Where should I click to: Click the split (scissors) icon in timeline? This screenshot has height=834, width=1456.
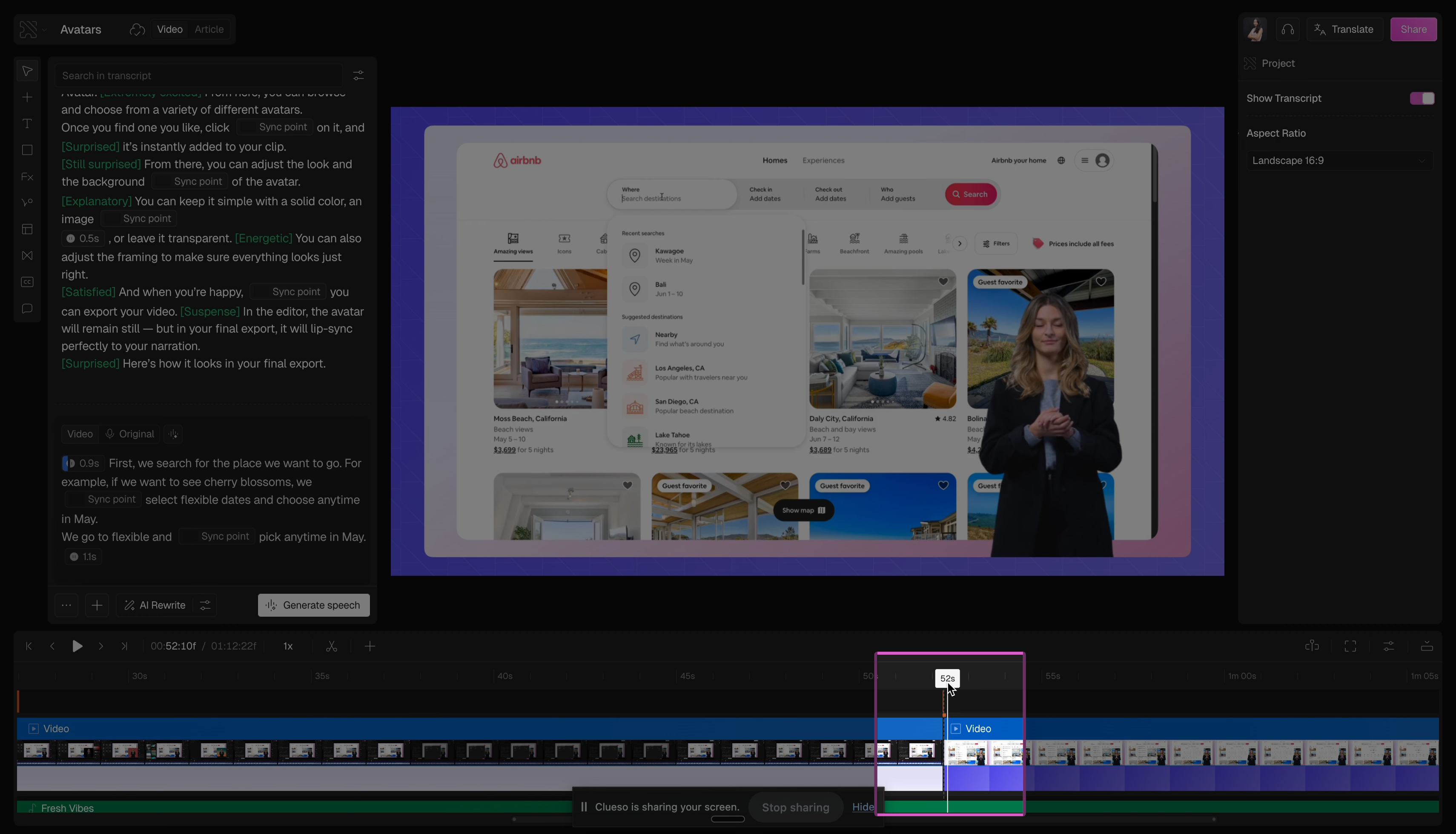[331, 646]
